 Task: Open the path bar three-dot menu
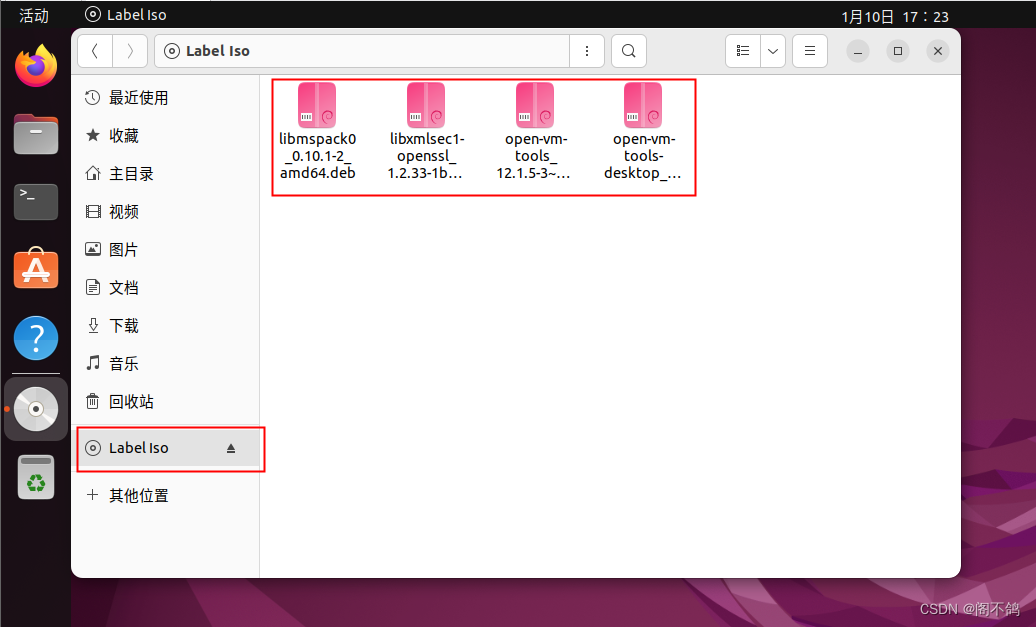coord(587,51)
